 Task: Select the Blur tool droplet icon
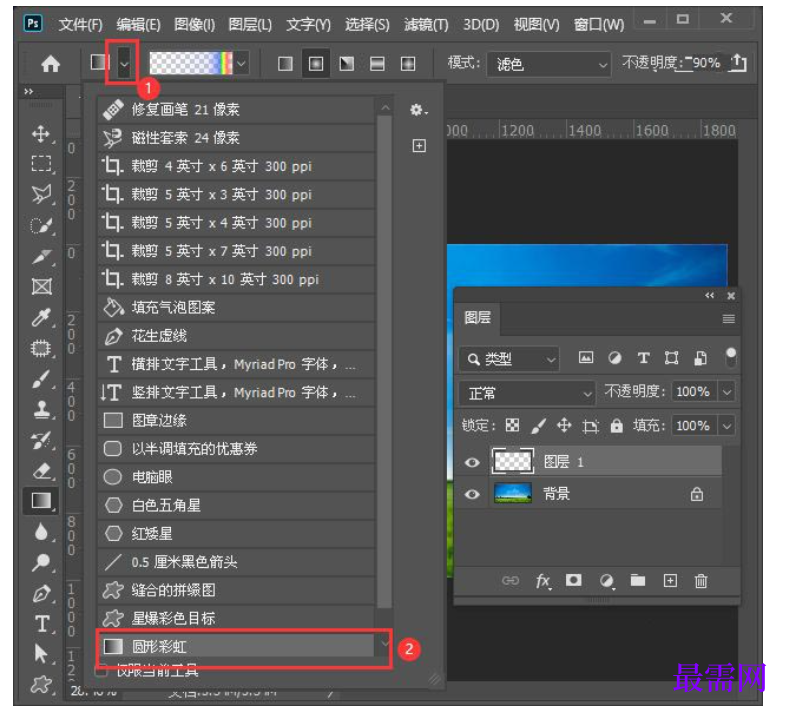tap(41, 532)
